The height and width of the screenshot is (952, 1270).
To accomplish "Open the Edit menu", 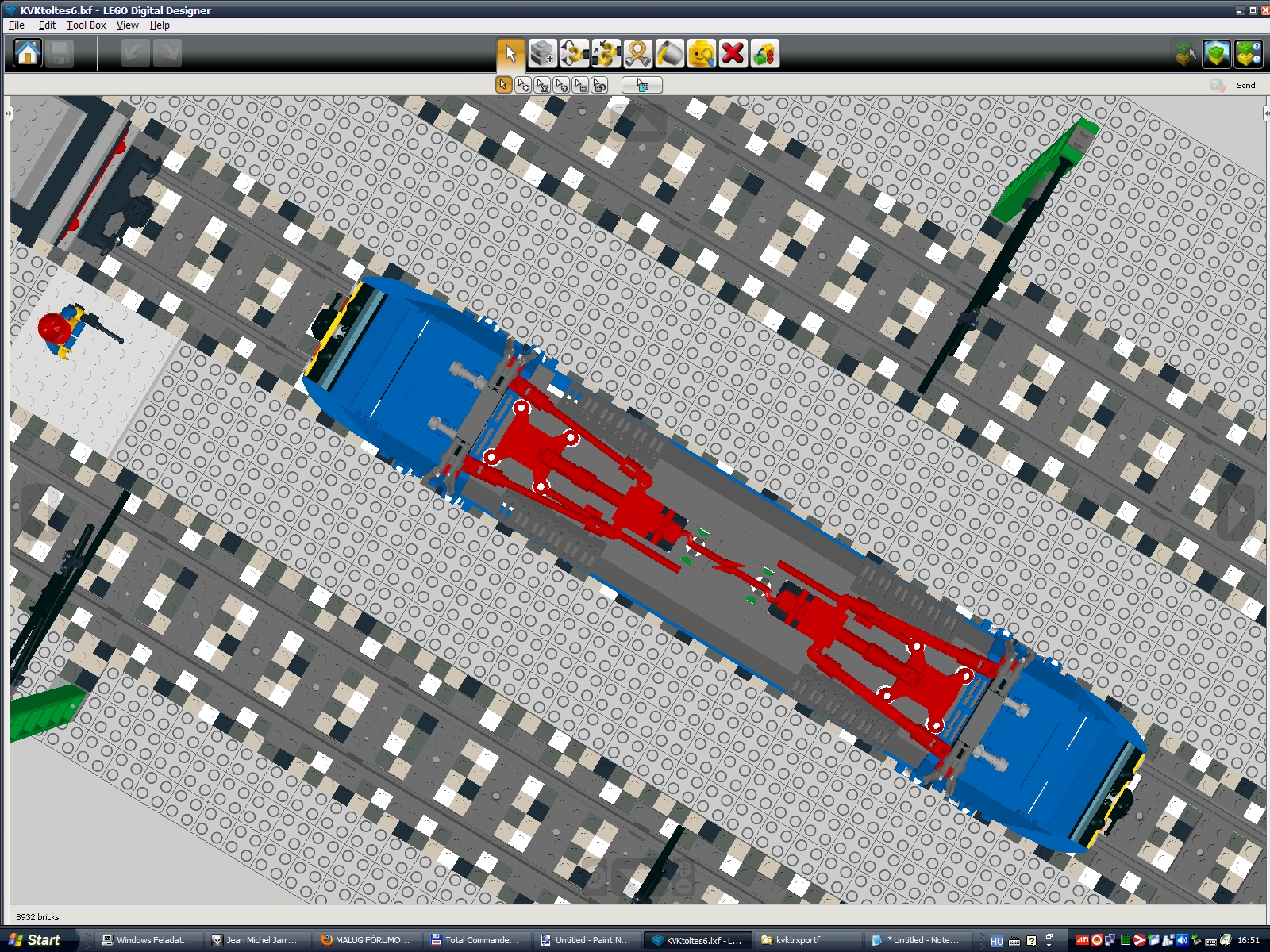I will click(47, 25).
